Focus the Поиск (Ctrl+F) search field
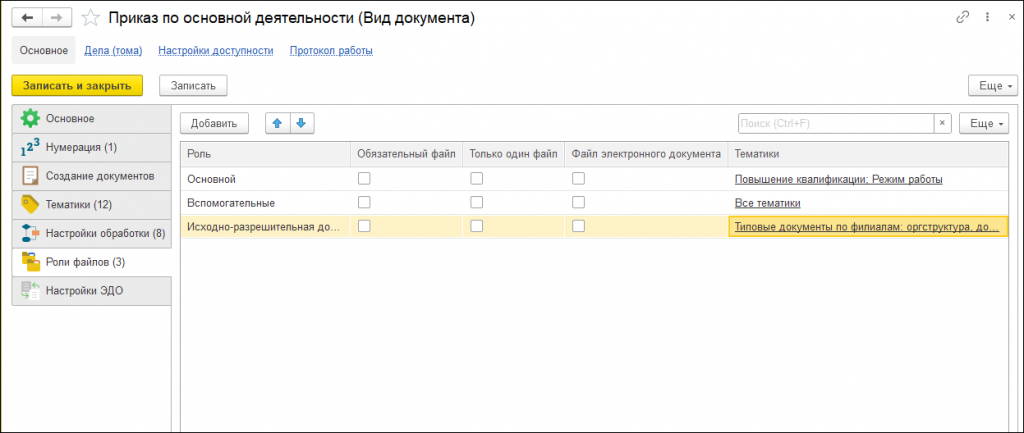This screenshot has width=1024, height=433. click(x=837, y=123)
